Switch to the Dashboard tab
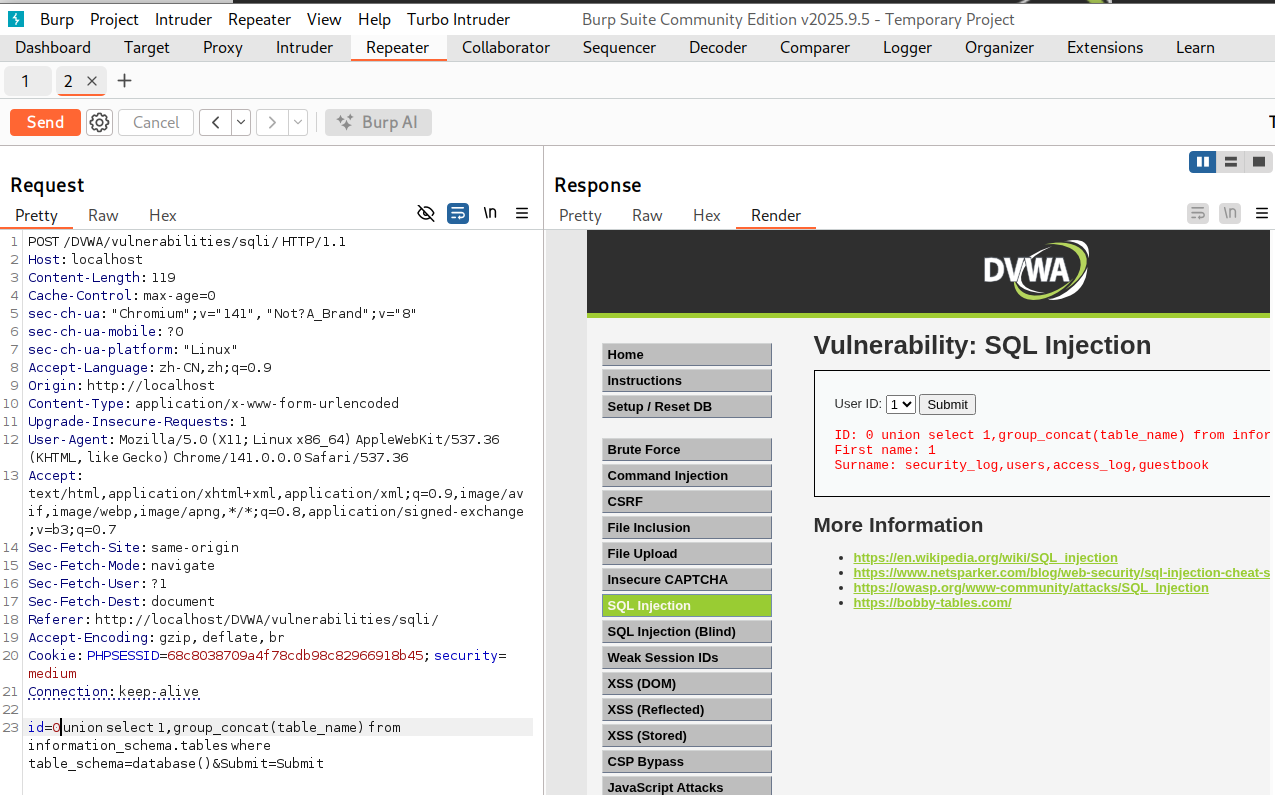The image size is (1275, 795). click(53, 47)
